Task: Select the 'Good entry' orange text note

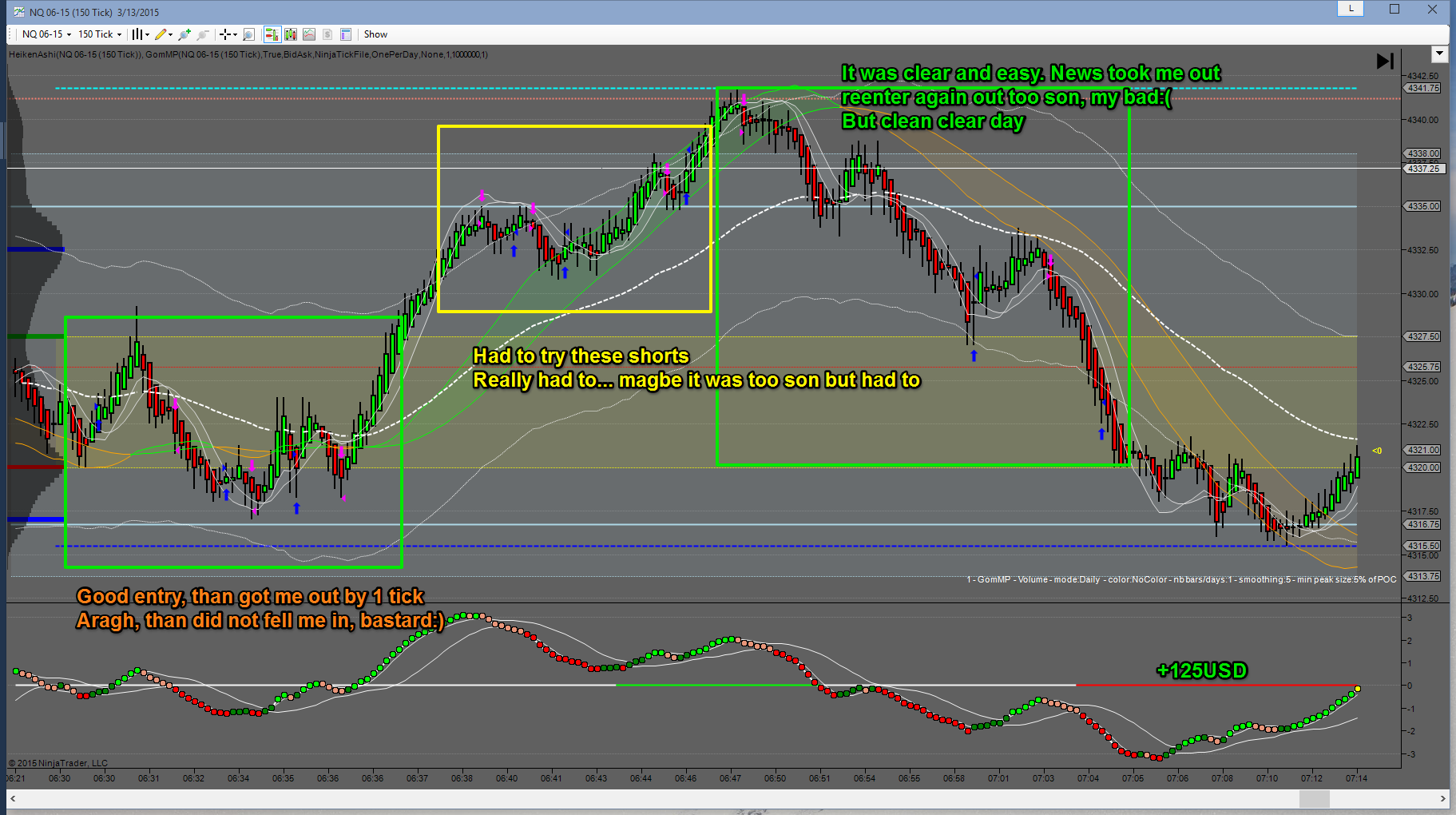Action: (x=260, y=608)
